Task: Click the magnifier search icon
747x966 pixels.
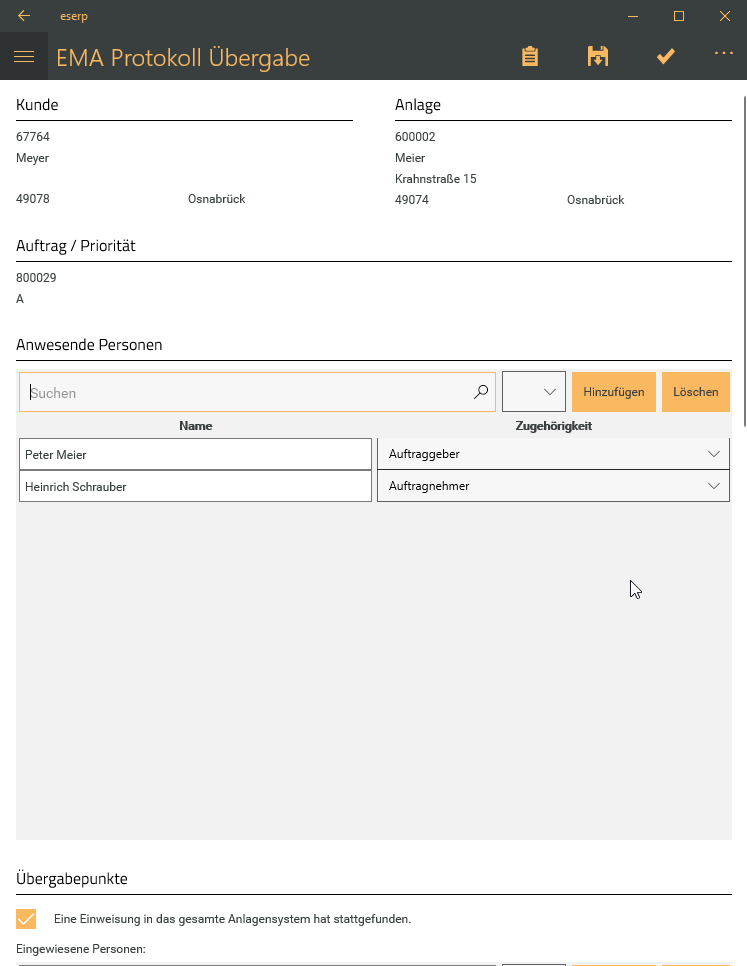Action: (x=481, y=392)
